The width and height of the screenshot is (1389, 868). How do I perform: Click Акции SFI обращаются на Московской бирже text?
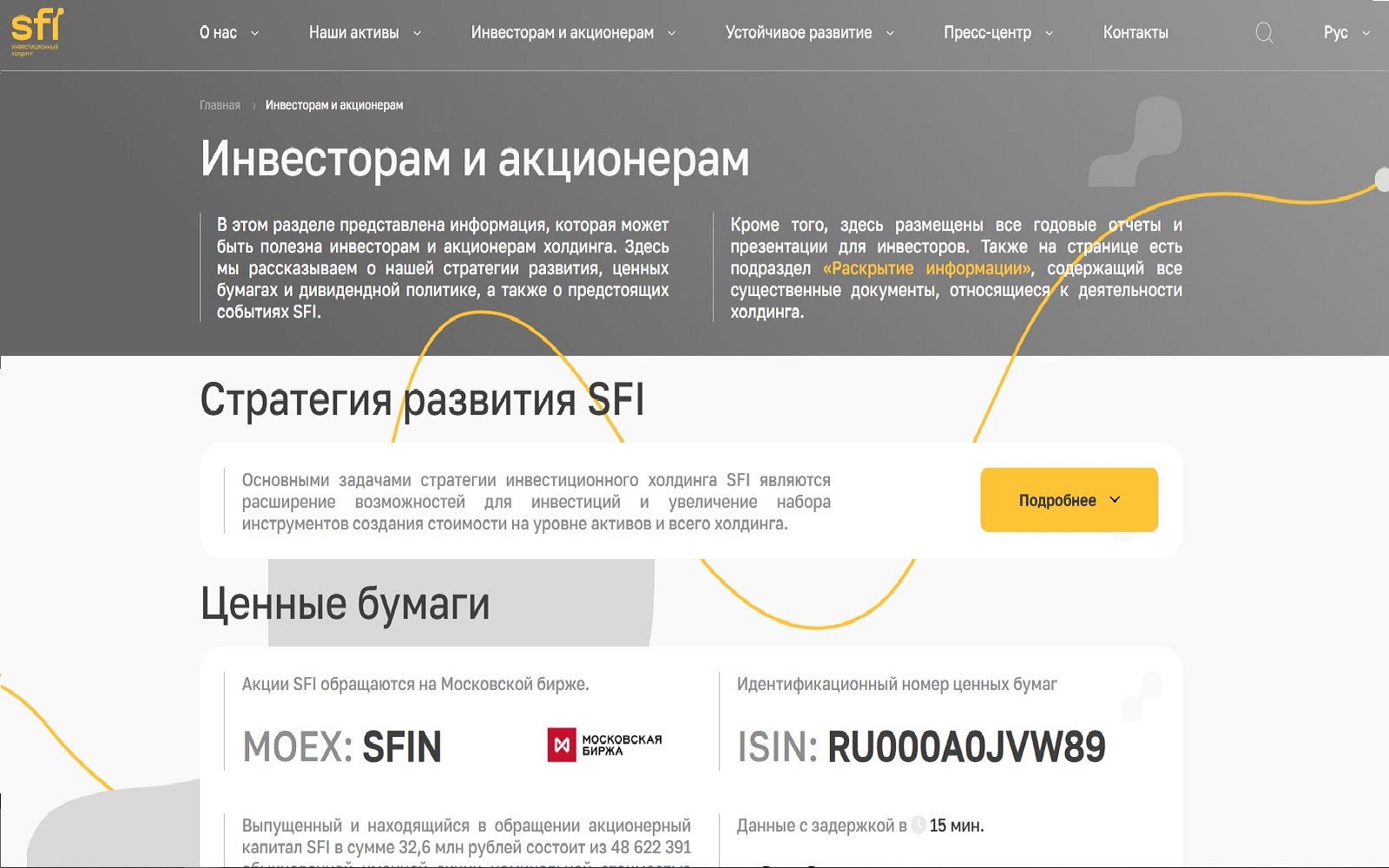415,684
